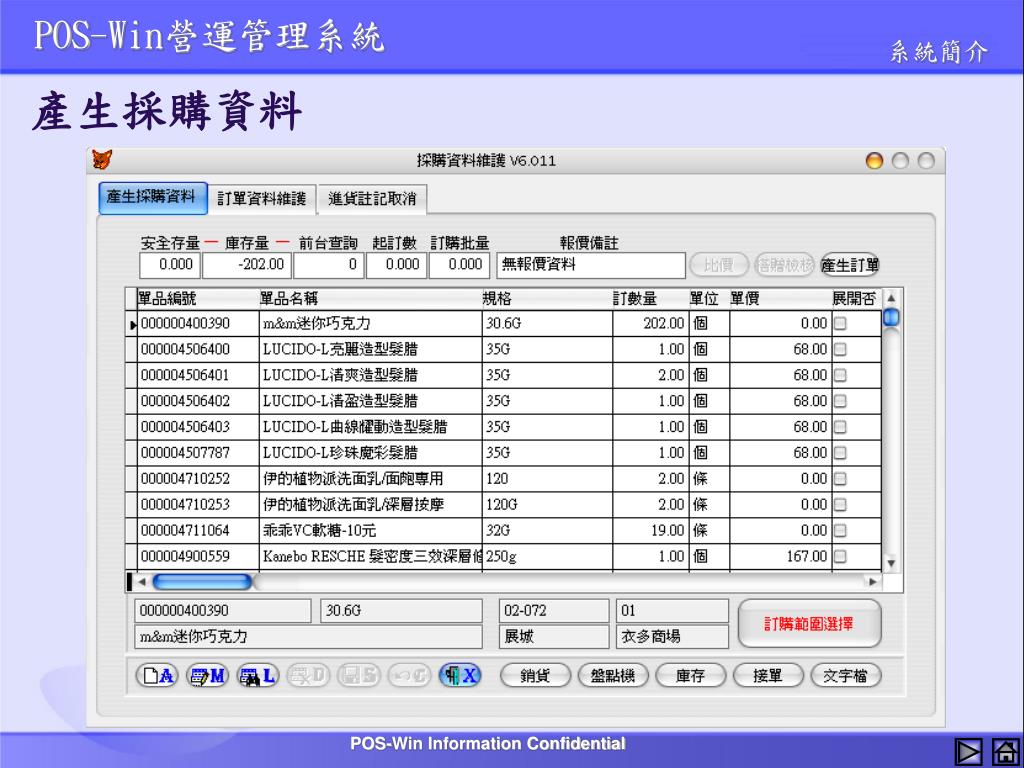Click the 前台查詢 input field
The width and height of the screenshot is (1024, 768).
[328, 265]
